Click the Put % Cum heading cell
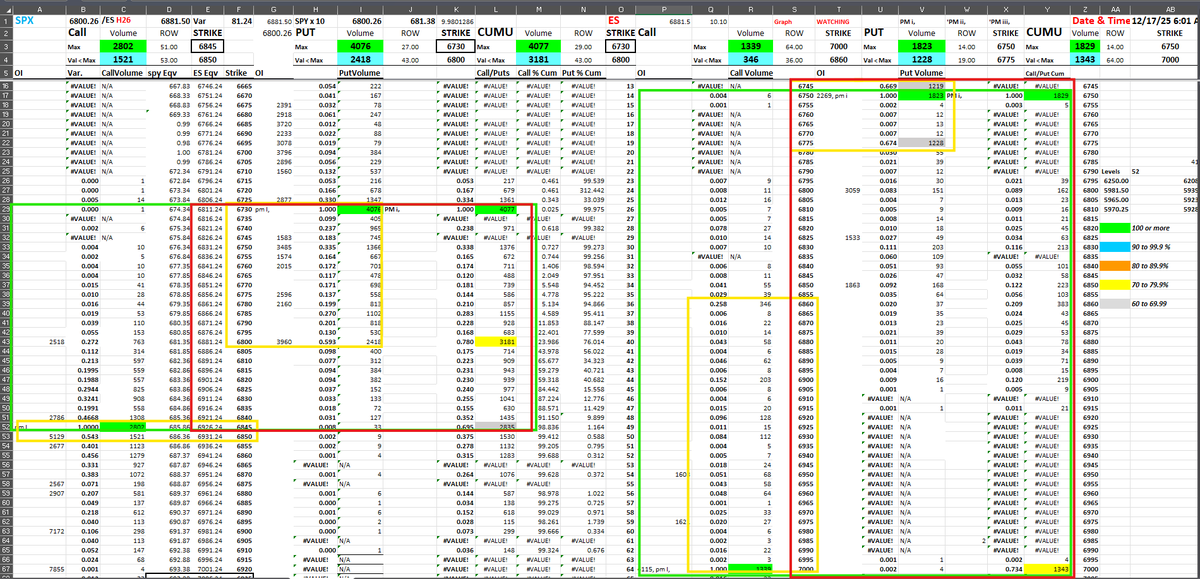Image resolution: width=1200 pixels, height=579 pixels. tap(581, 73)
